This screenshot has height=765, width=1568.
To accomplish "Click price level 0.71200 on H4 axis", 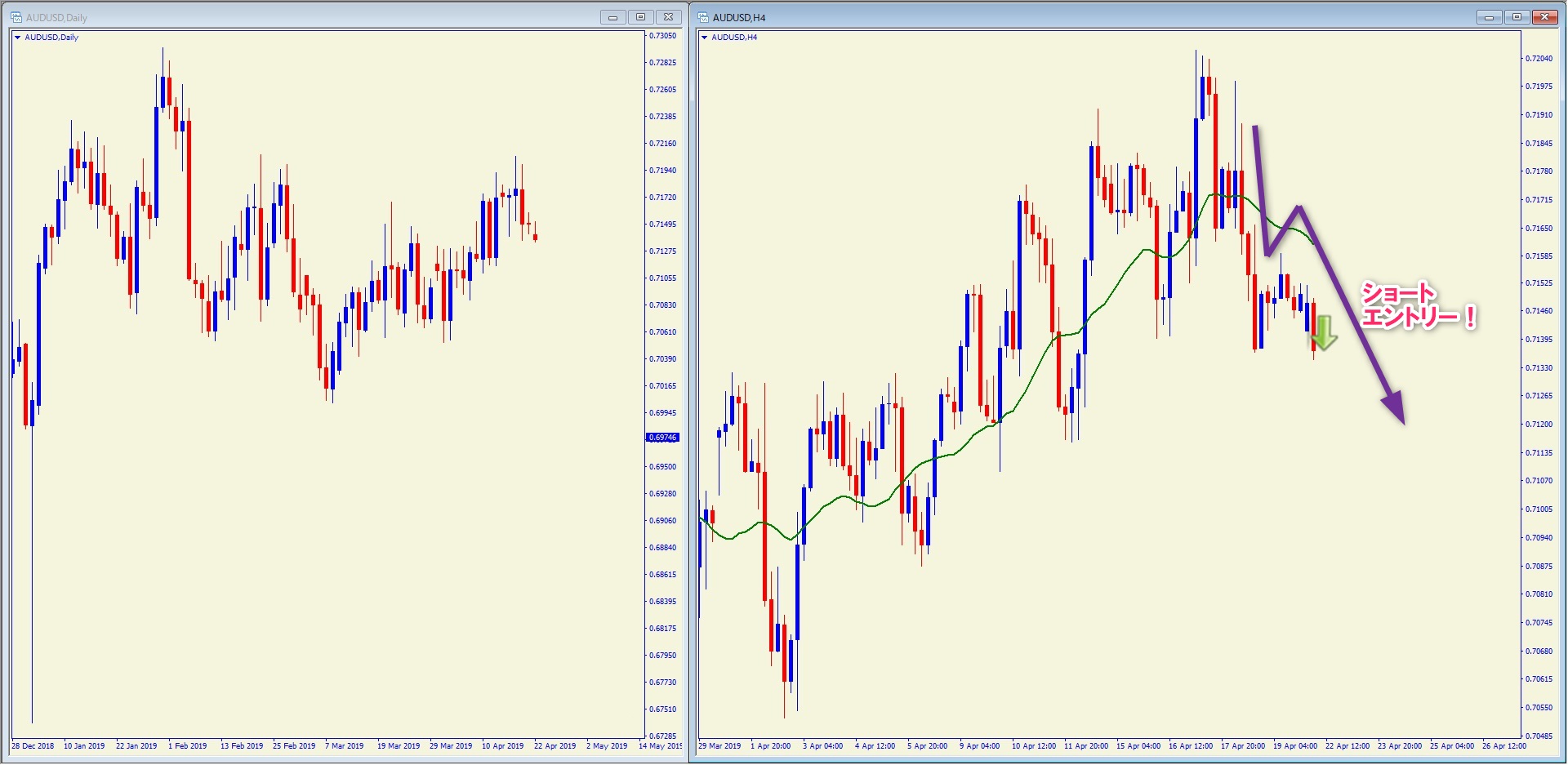I will coord(1539,425).
